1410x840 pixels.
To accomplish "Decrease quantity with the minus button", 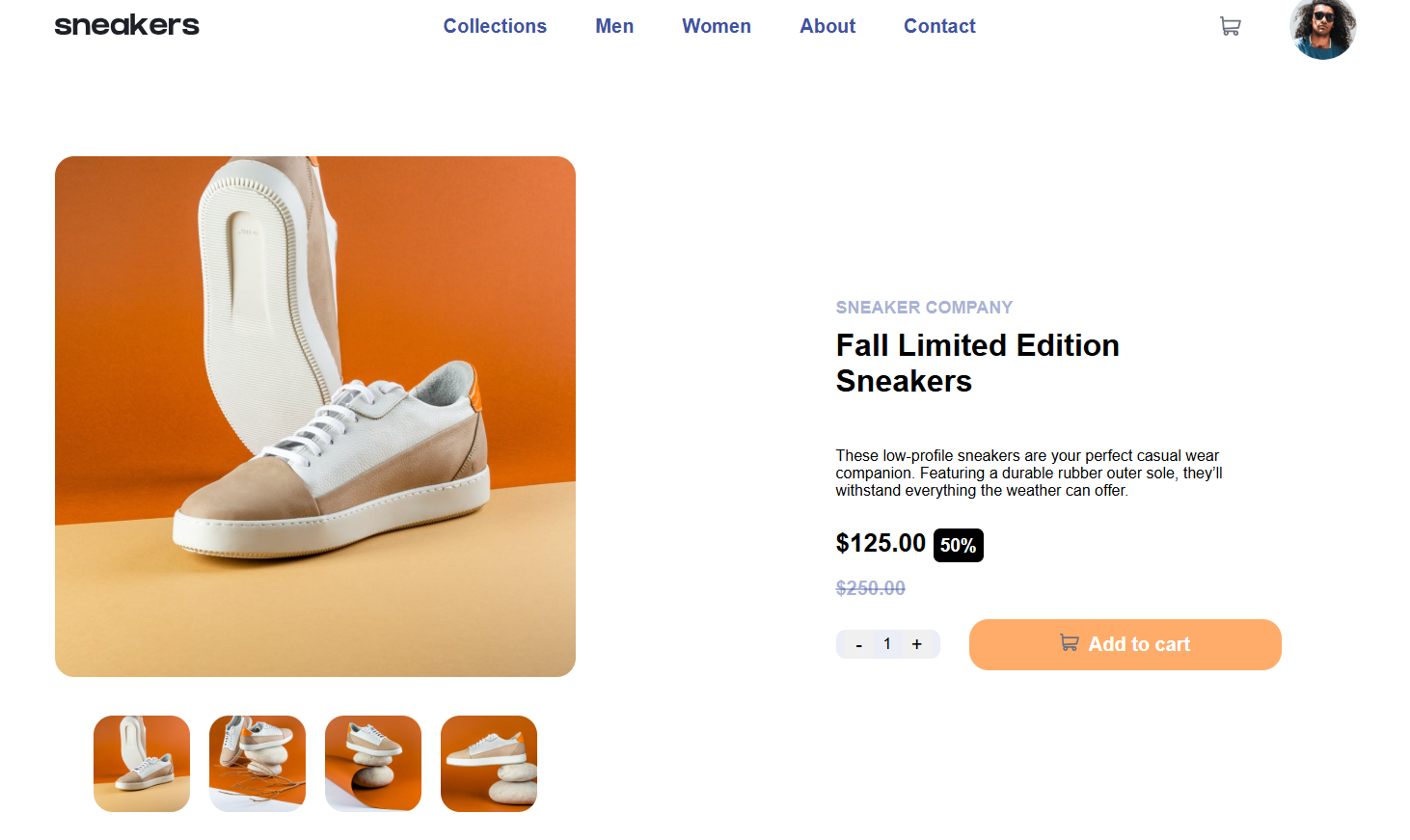I will tap(858, 645).
